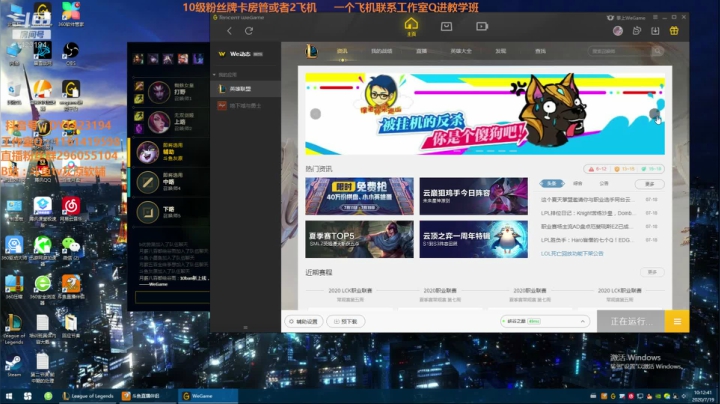This screenshot has width=720, height=404.
Task: Expand the 峡谷之巅 server dropdown
Action: tap(545, 321)
